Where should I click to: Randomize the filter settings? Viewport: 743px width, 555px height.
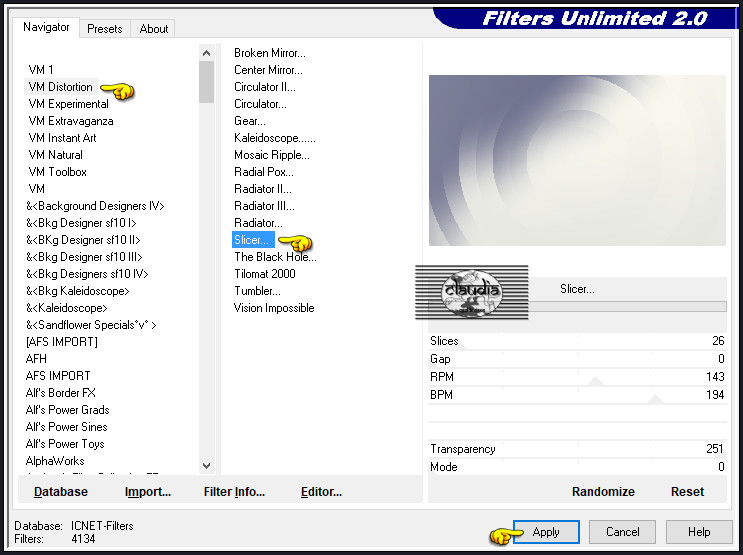(603, 492)
